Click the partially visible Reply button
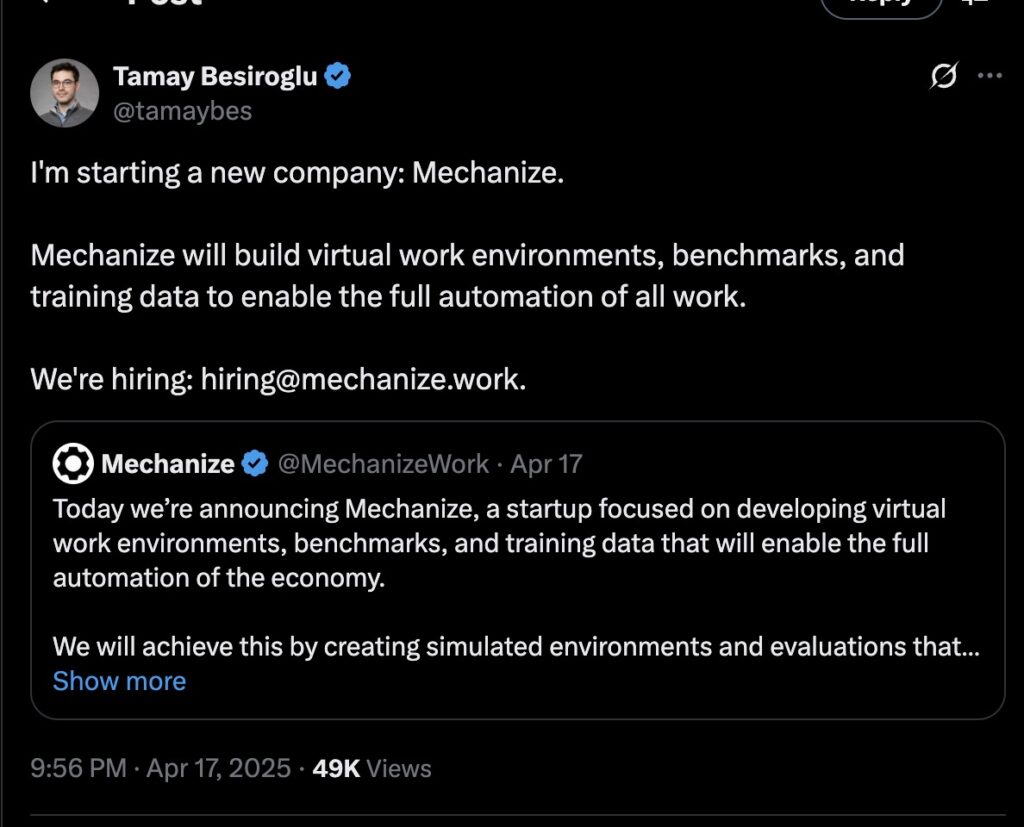The width and height of the screenshot is (1024, 827). point(881,7)
